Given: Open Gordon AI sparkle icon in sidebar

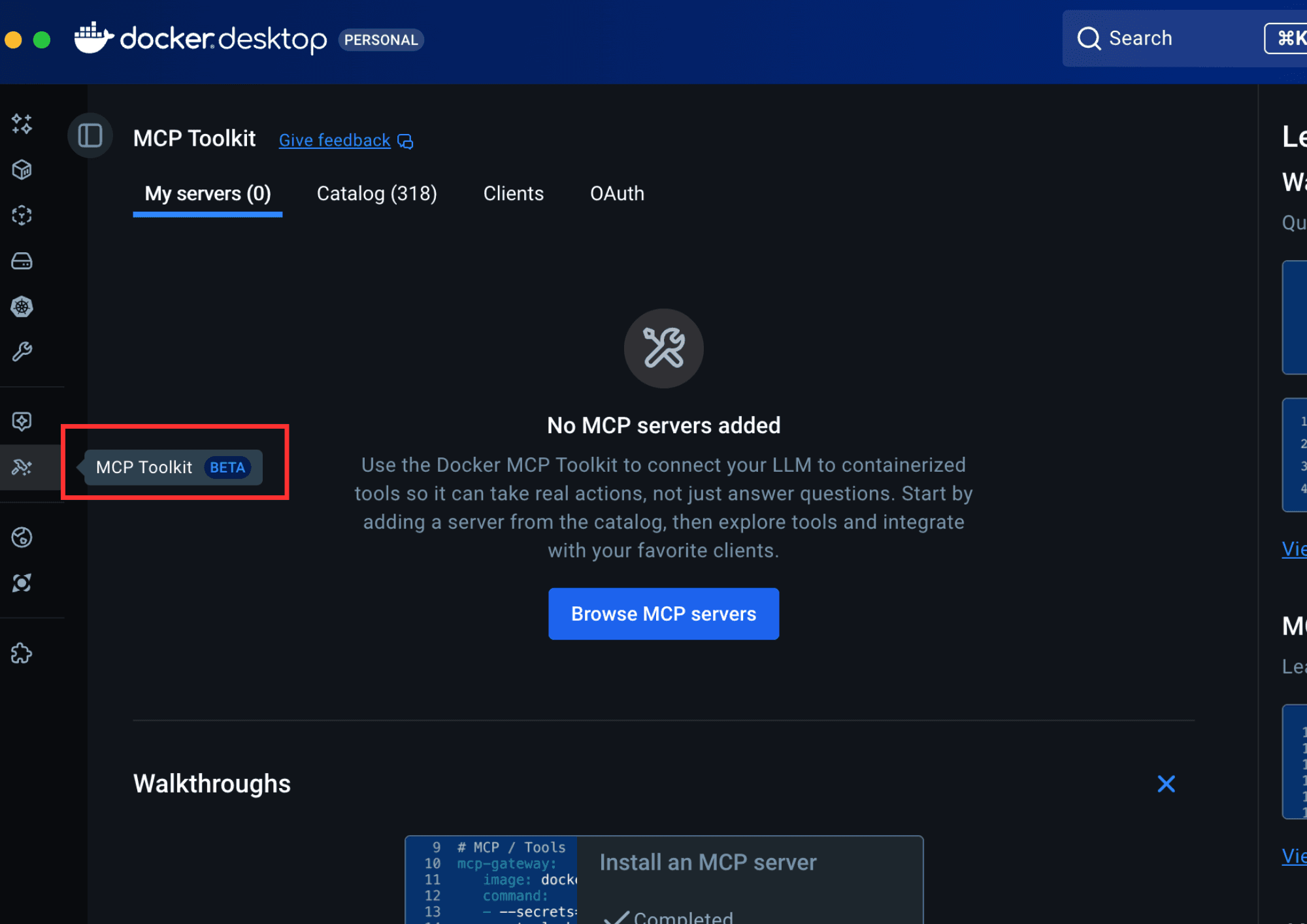Looking at the screenshot, I should [x=22, y=124].
